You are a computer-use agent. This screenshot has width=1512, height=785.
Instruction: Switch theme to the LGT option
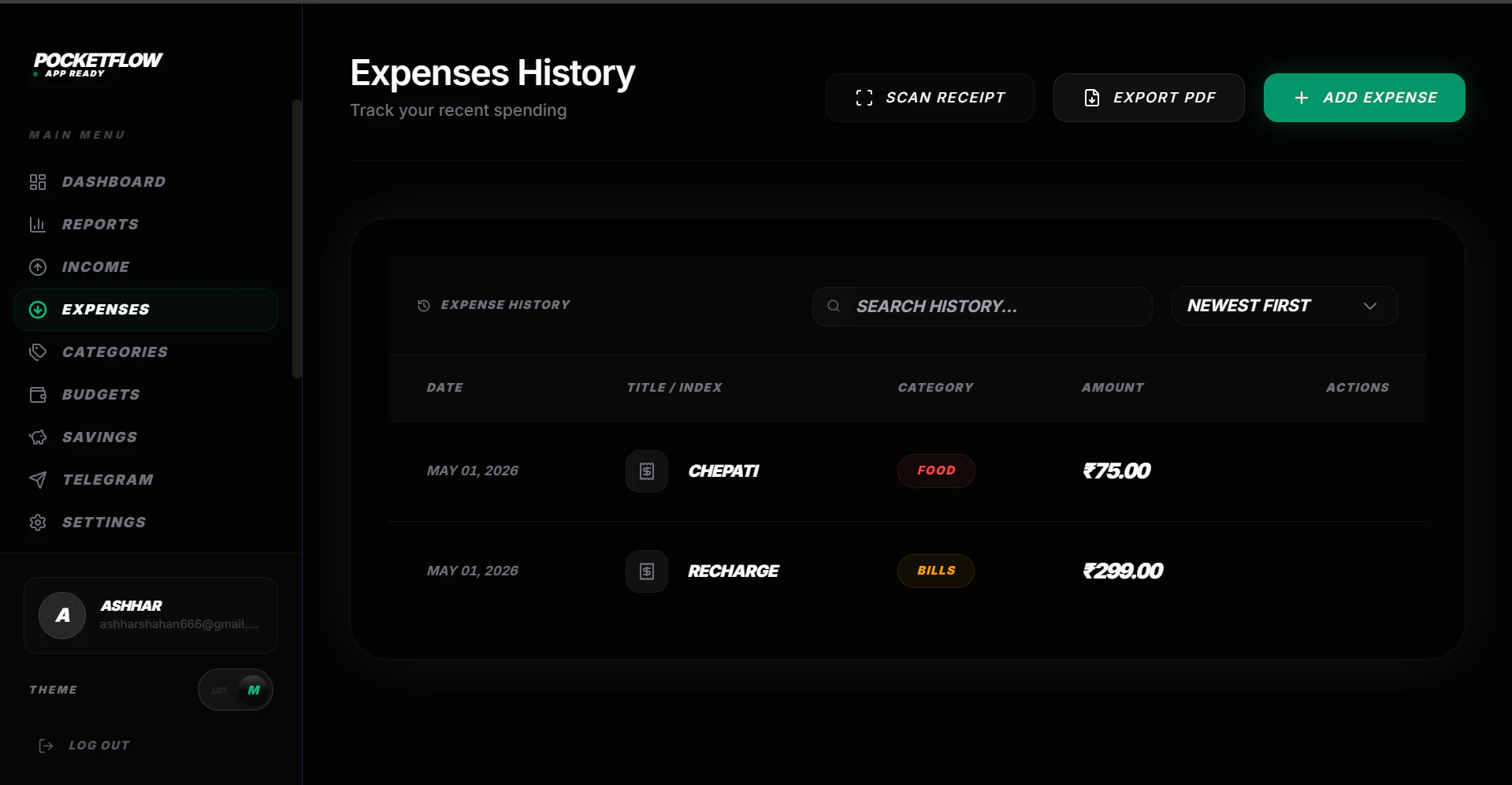[219, 690]
